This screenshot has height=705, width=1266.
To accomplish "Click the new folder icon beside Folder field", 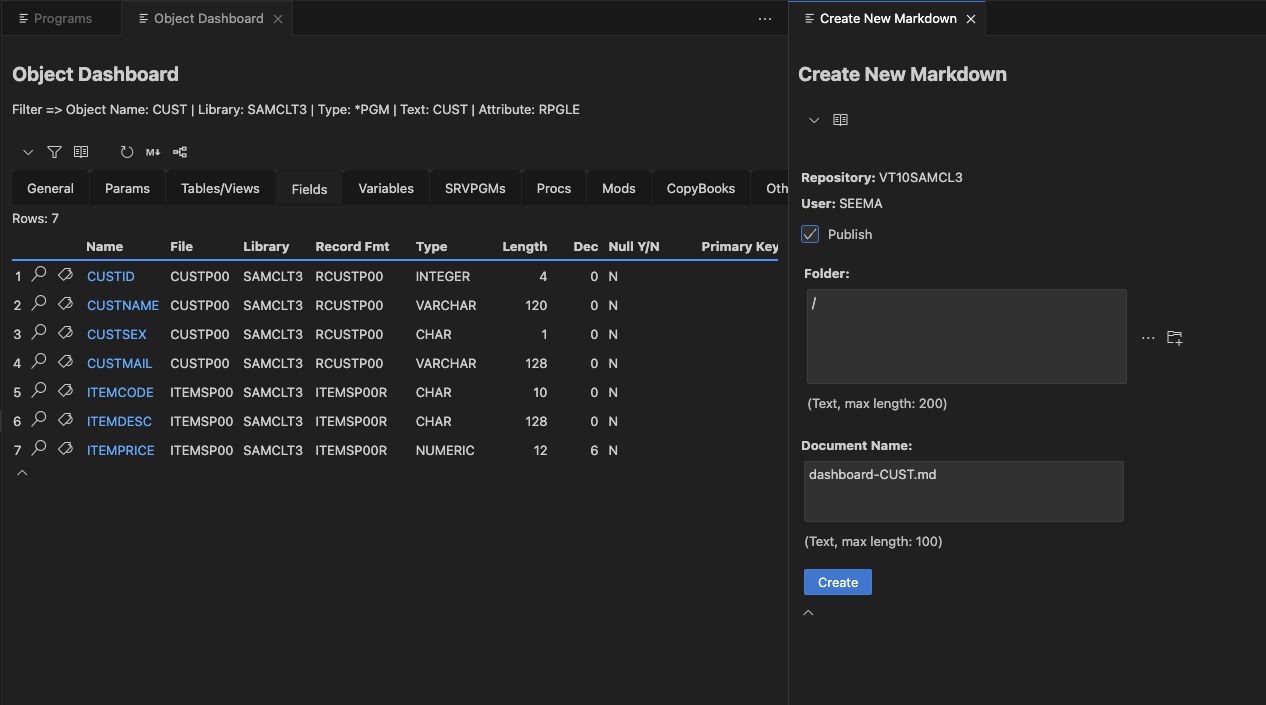I will tap(1175, 338).
